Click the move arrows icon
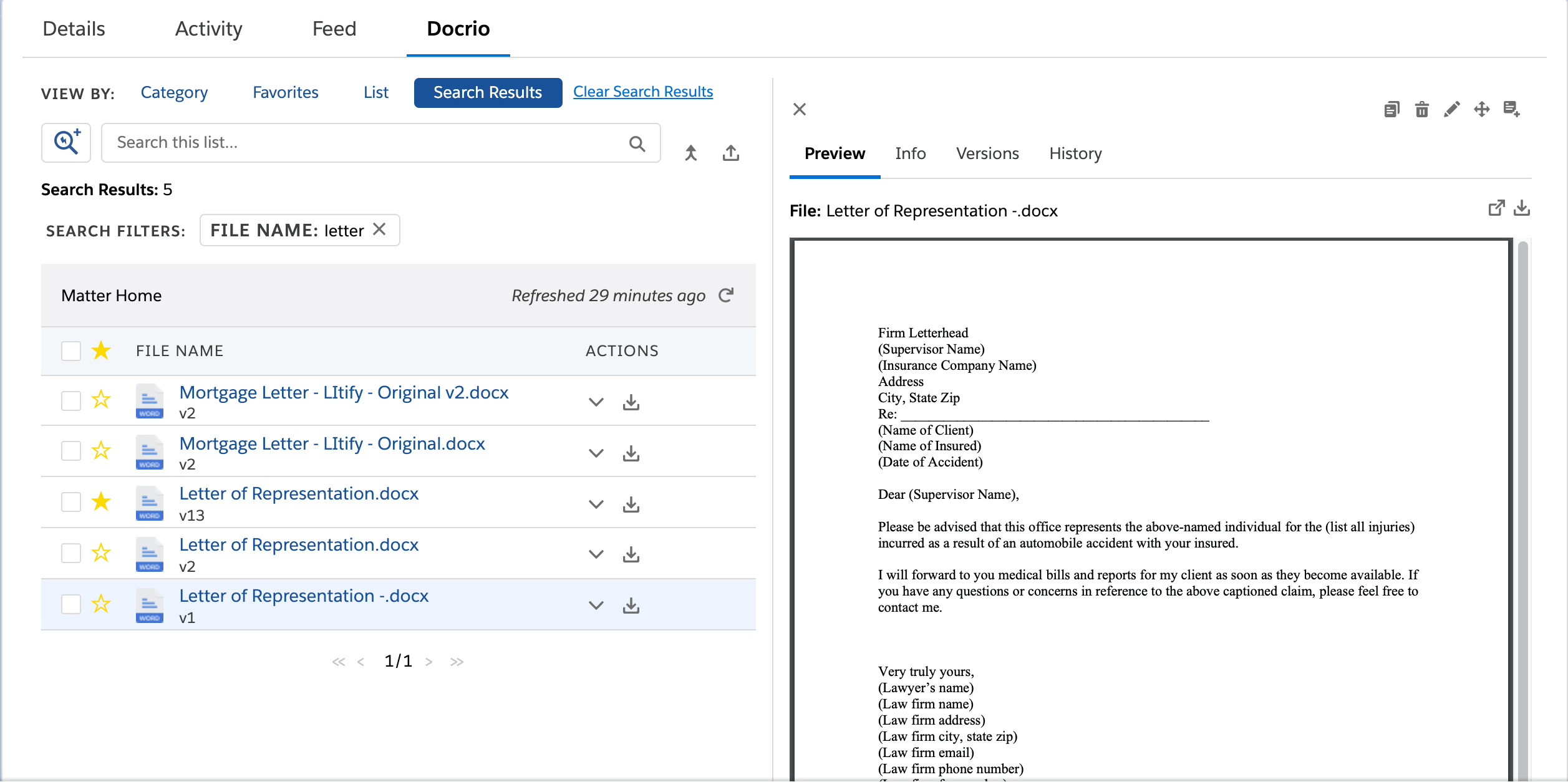The image size is (1568, 782). tap(1481, 110)
